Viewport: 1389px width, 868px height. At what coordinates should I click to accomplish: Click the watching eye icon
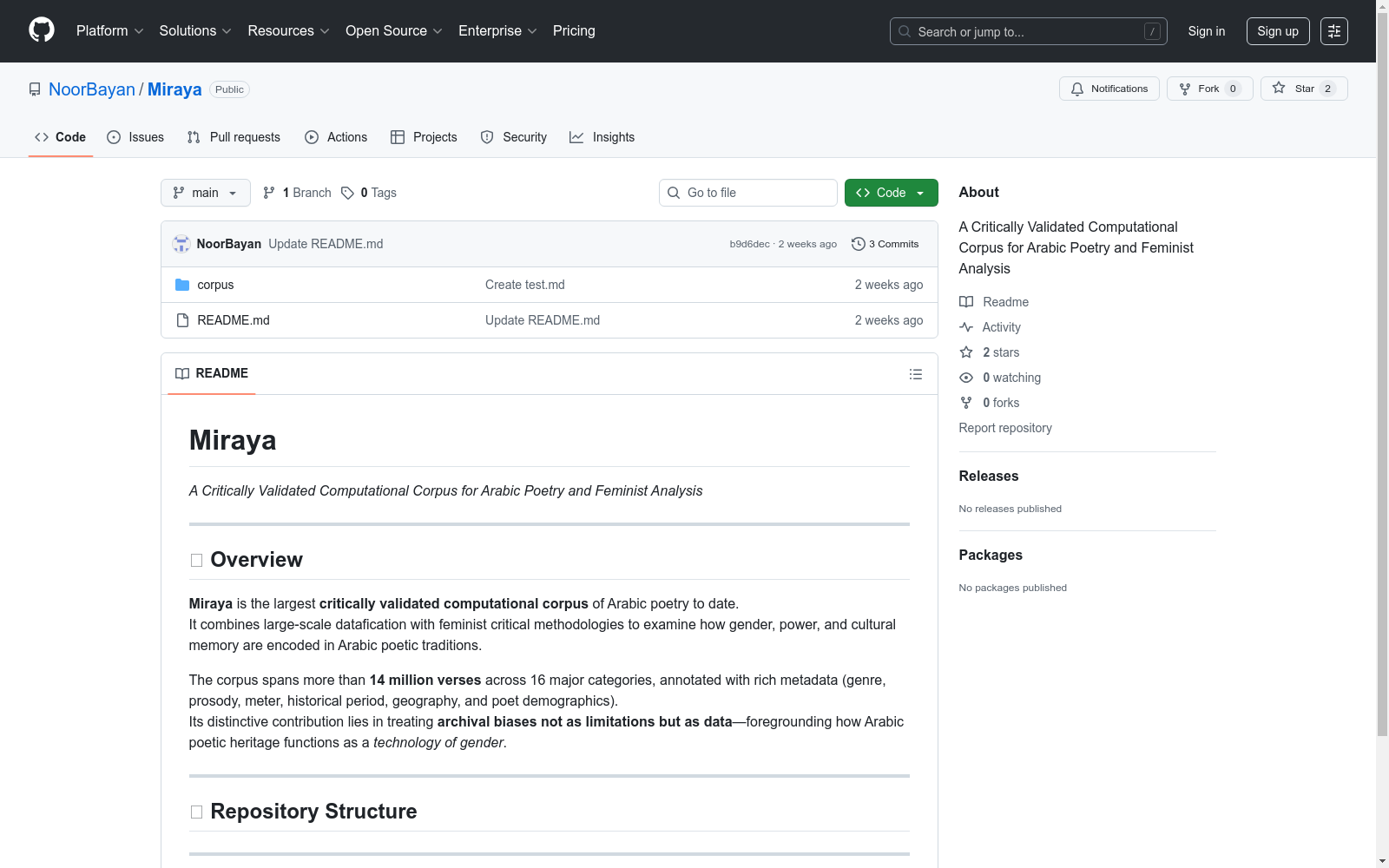(966, 378)
